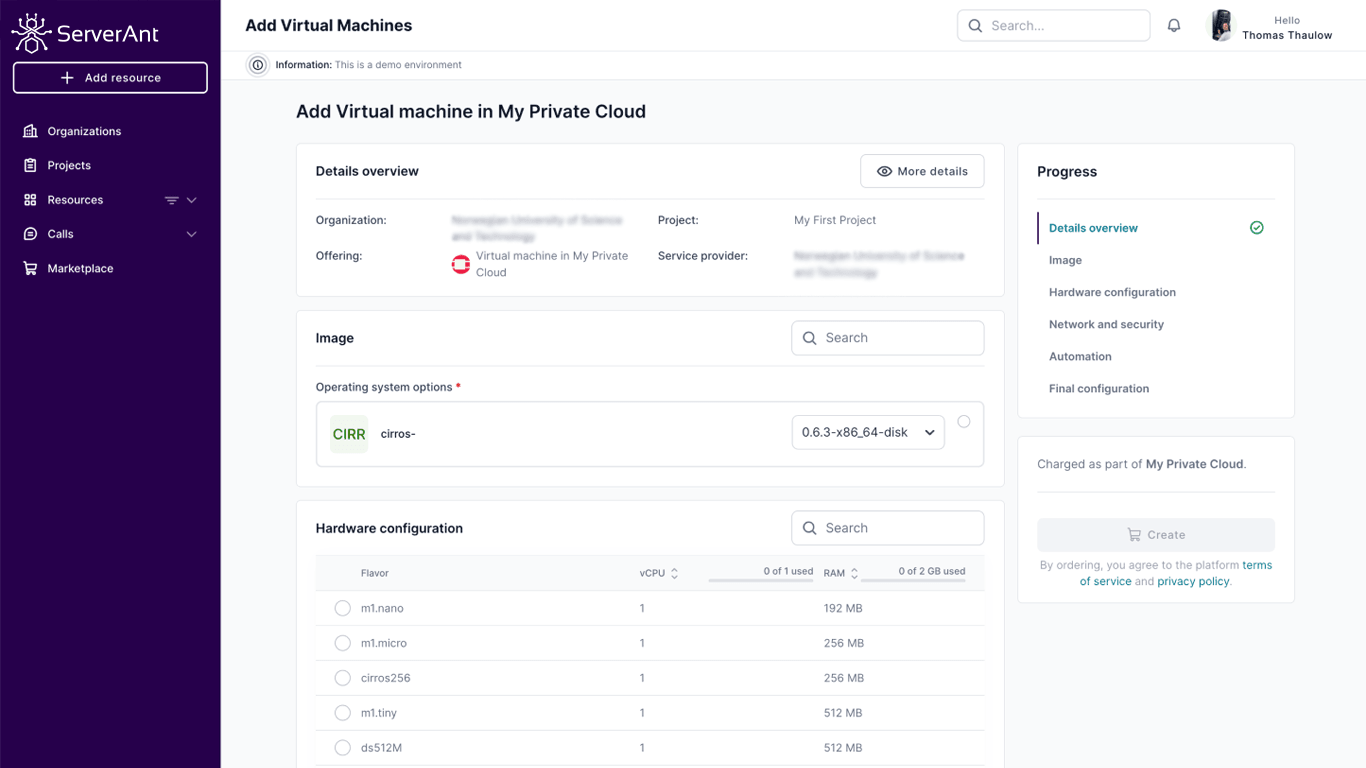Open the Marketplace cart icon

(30, 268)
